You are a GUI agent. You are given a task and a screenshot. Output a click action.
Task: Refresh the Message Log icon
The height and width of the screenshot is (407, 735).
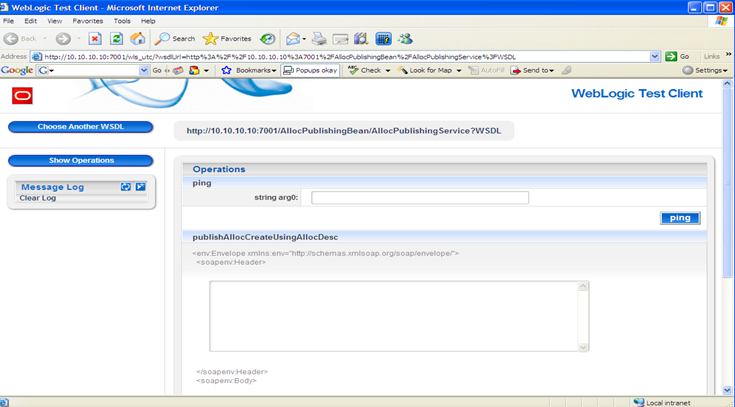pyautogui.click(x=126, y=187)
